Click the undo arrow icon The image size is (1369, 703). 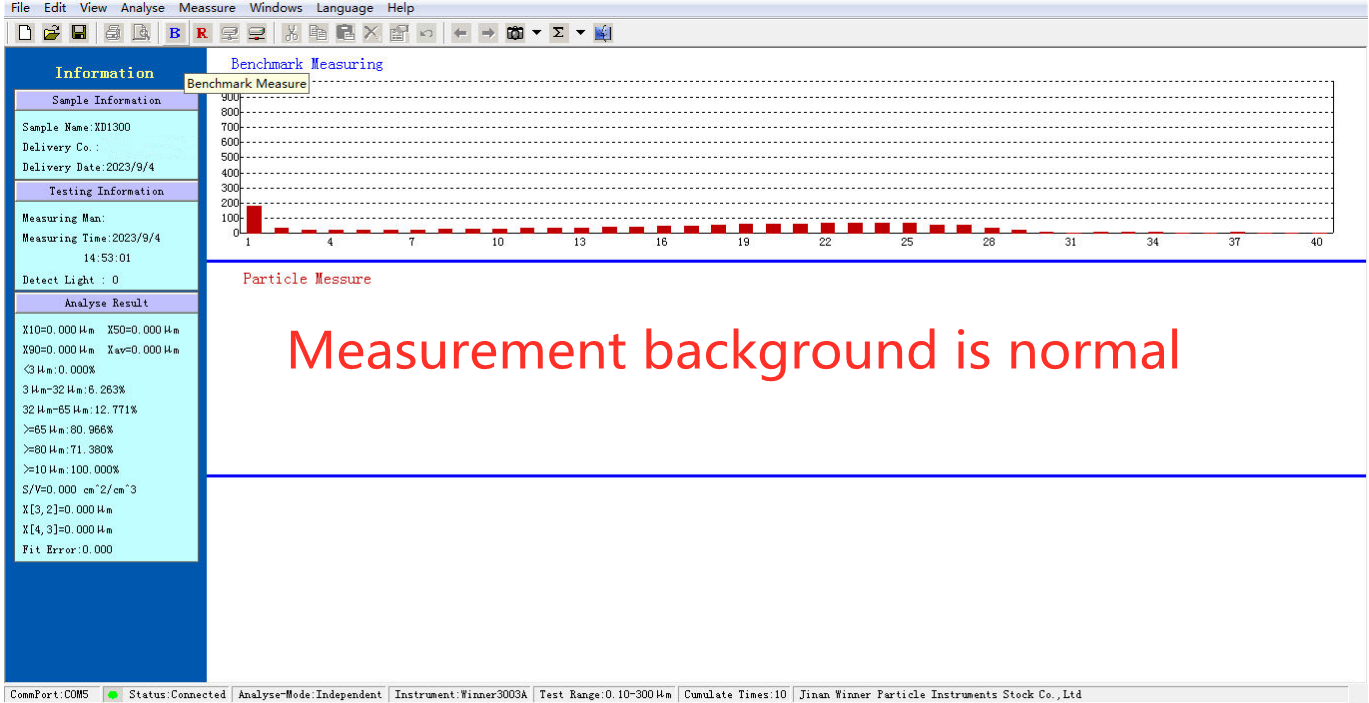click(425, 32)
